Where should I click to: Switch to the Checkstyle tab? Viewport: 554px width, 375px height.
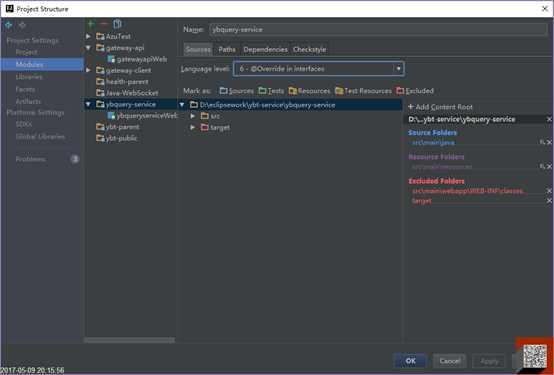tap(310, 49)
